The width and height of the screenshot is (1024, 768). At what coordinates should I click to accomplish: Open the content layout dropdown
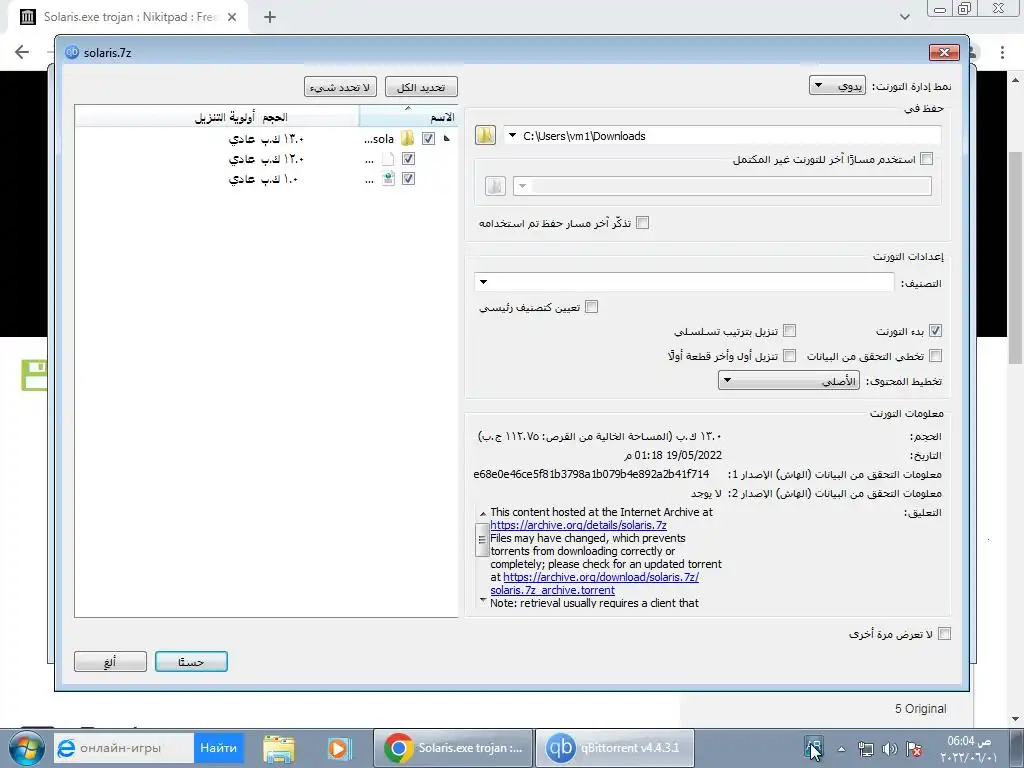788,381
